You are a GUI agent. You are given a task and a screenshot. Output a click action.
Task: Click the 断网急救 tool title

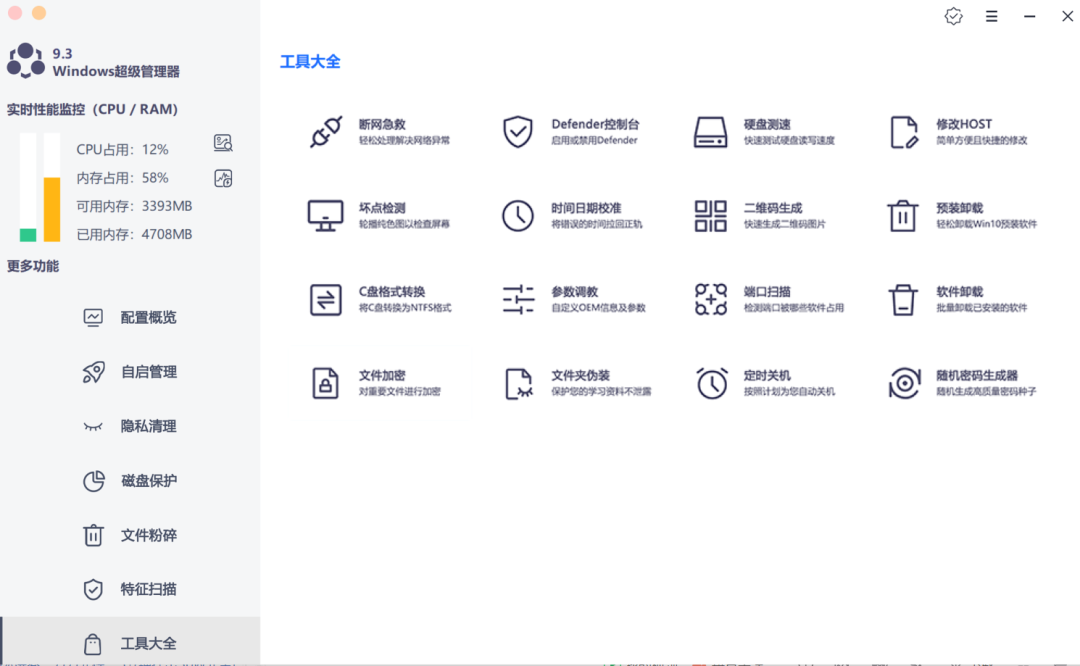tap(382, 125)
